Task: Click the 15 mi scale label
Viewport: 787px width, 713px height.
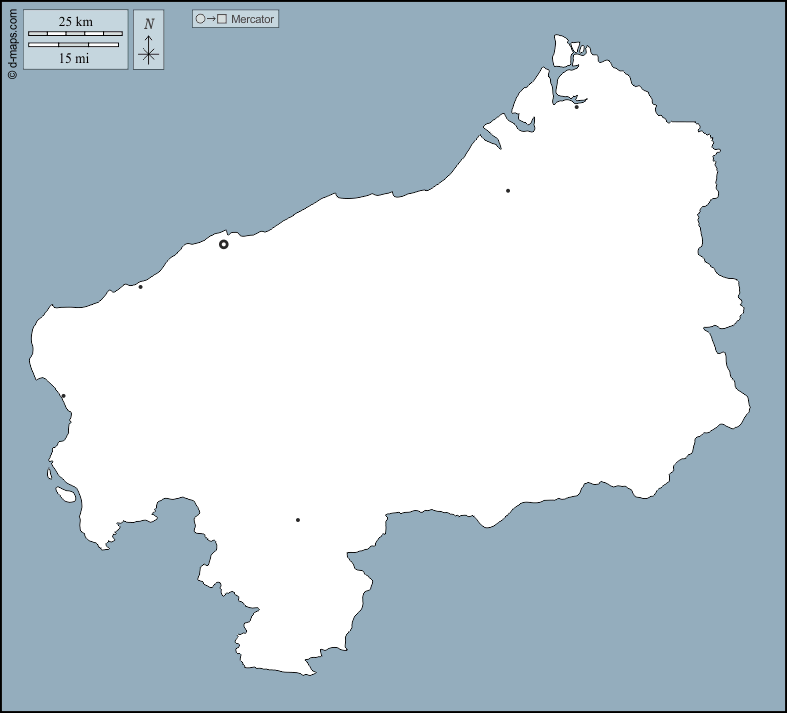Action: click(x=75, y=58)
